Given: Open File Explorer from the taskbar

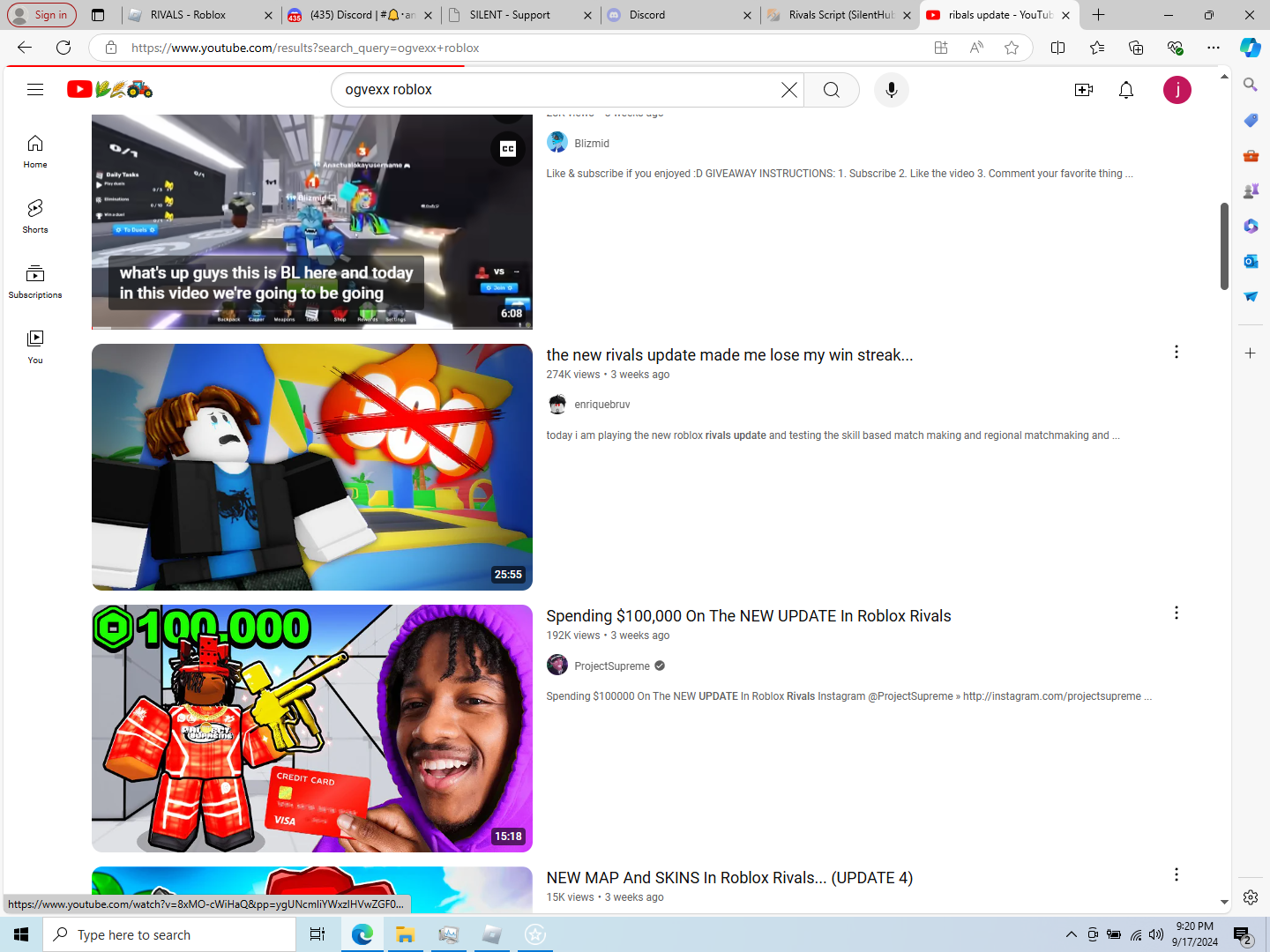Looking at the screenshot, I should click(x=405, y=934).
